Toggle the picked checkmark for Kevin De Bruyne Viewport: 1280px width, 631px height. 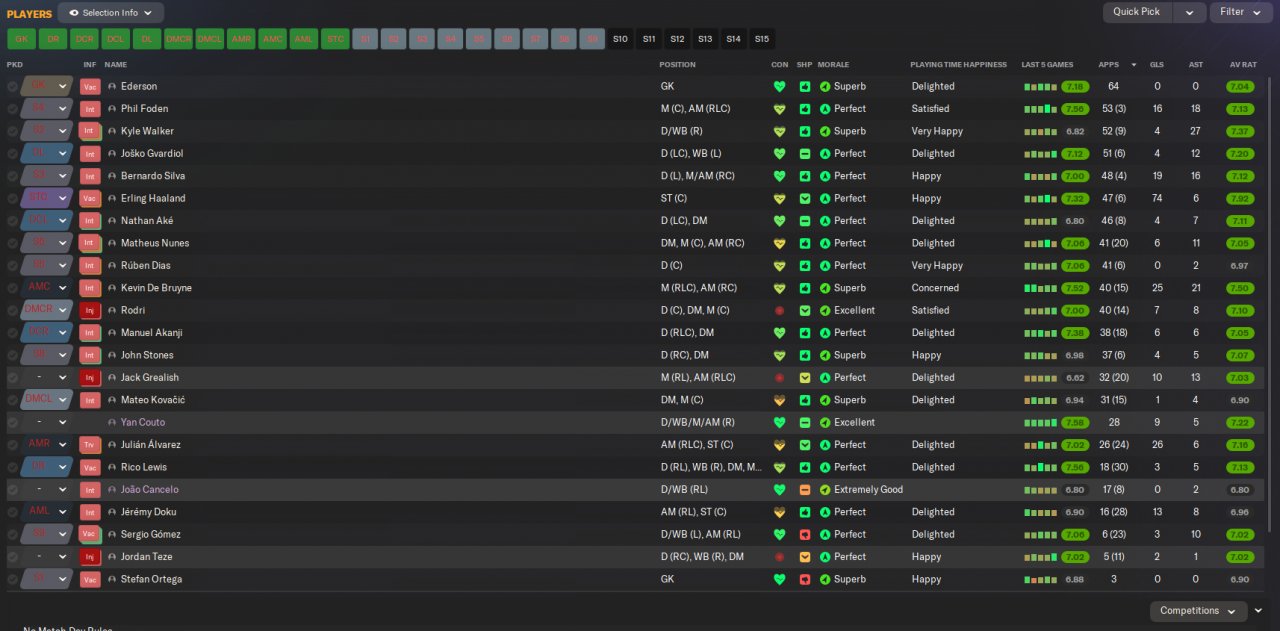coord(12,288)
